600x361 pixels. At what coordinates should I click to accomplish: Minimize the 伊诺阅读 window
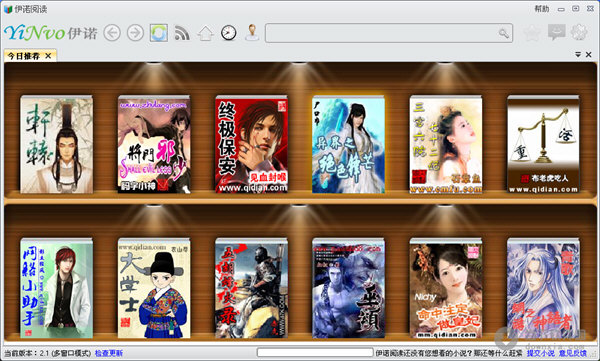pyautogui.click(x=561, y=9)
